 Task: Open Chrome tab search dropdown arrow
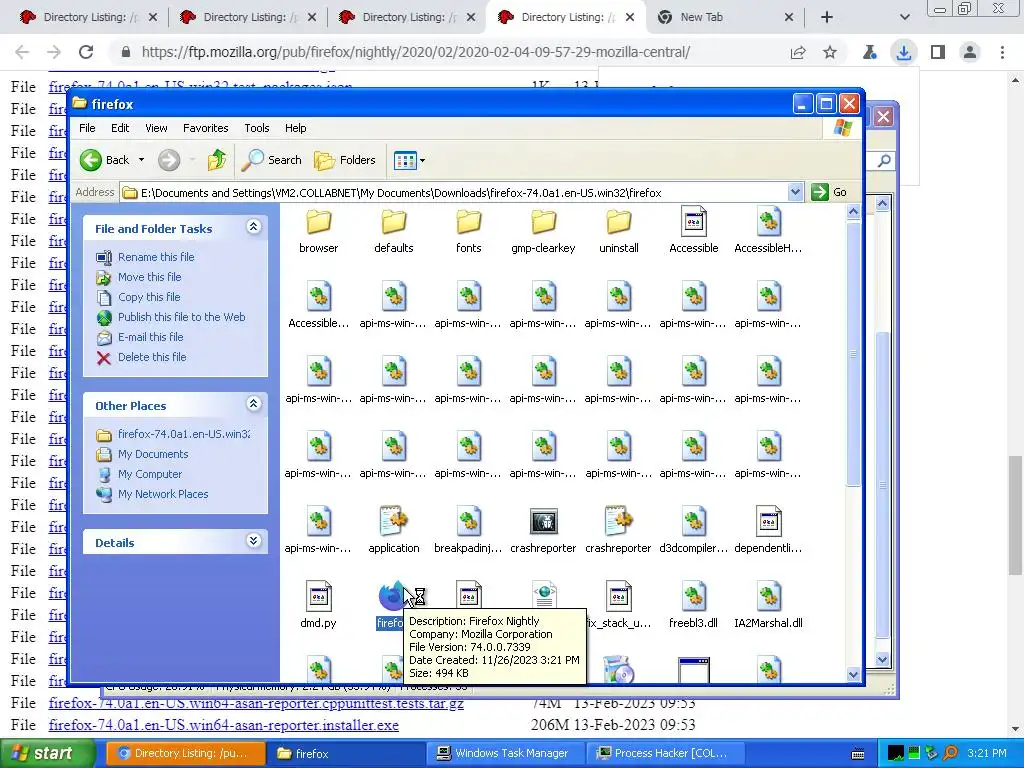(904, 18)
